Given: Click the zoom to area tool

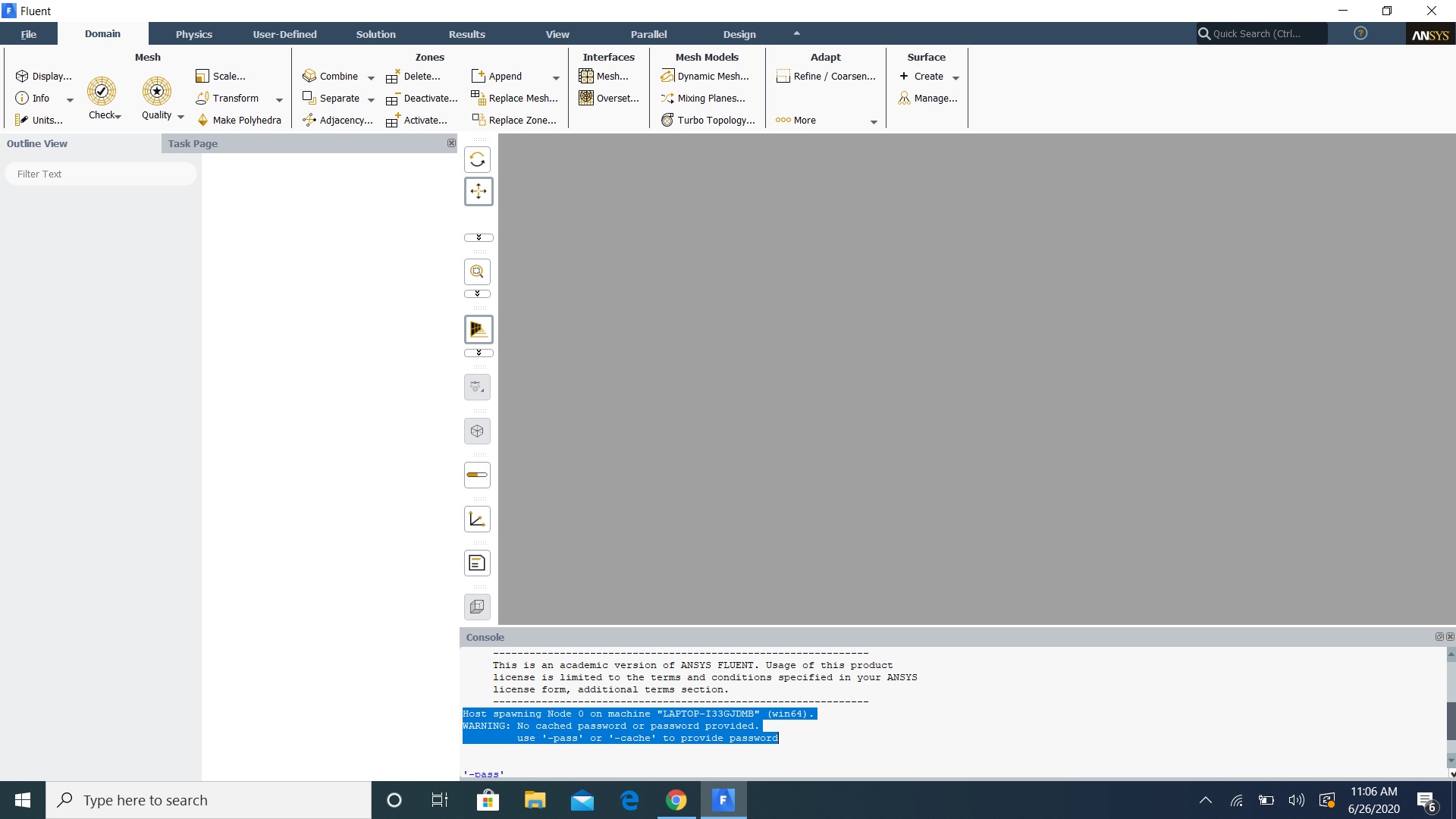Looking at the screenshot, I should 477,271.
